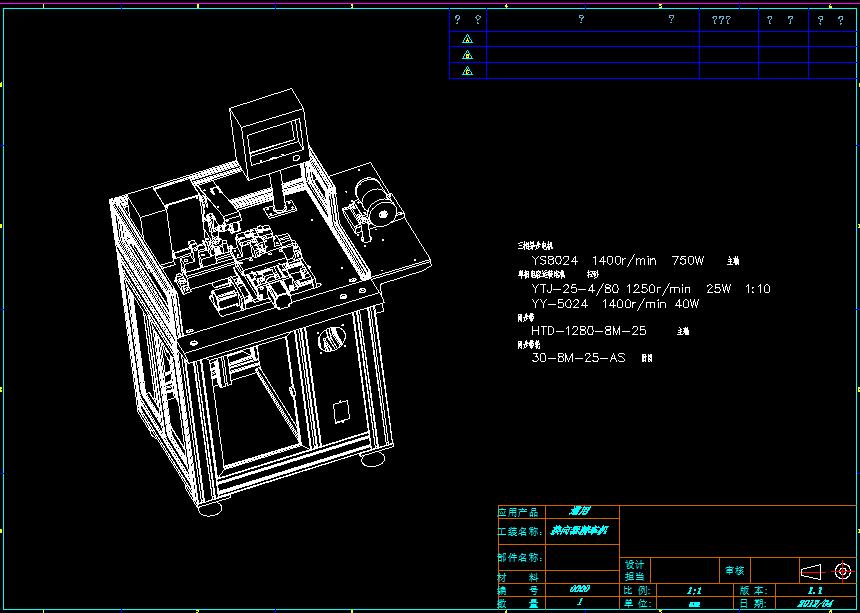
Task: Click the 编号 label in the title block
Action: [518, 591]
